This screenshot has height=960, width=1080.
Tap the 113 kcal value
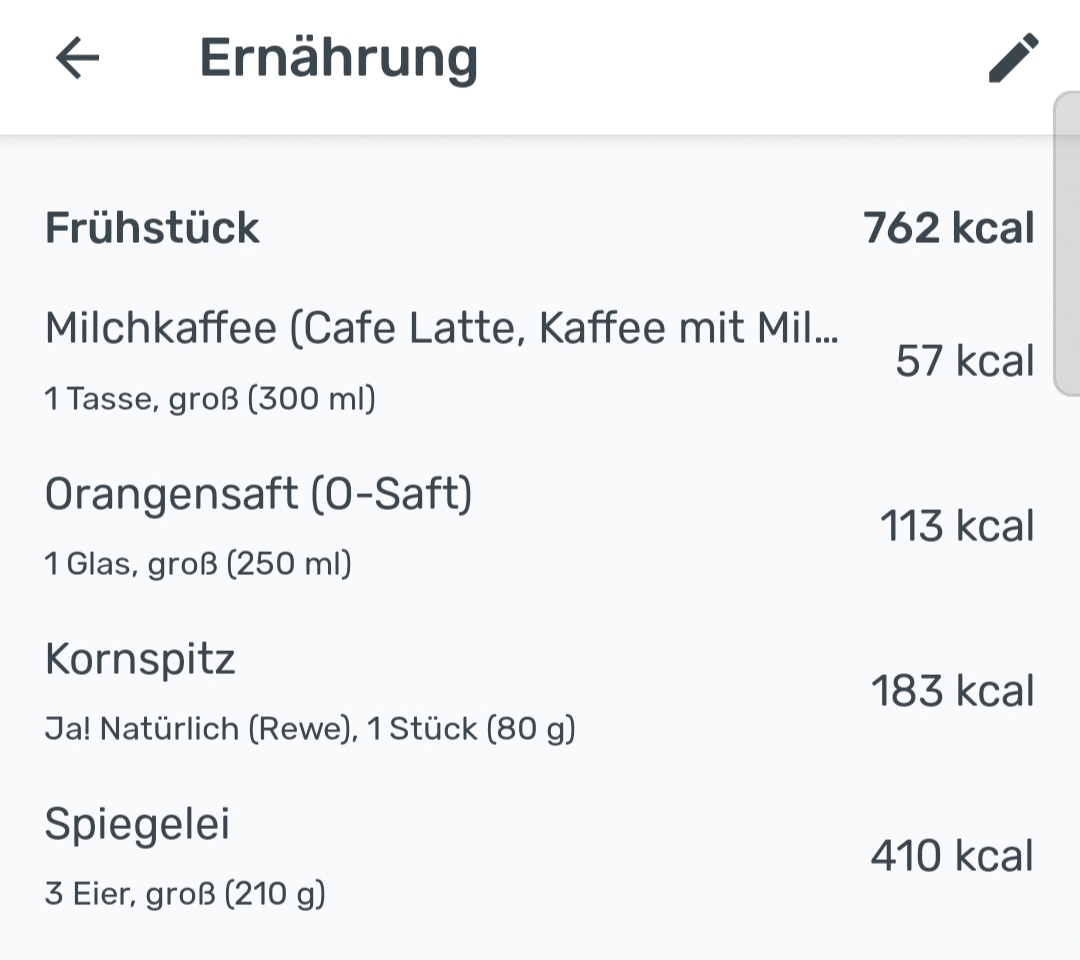(956, 526)
